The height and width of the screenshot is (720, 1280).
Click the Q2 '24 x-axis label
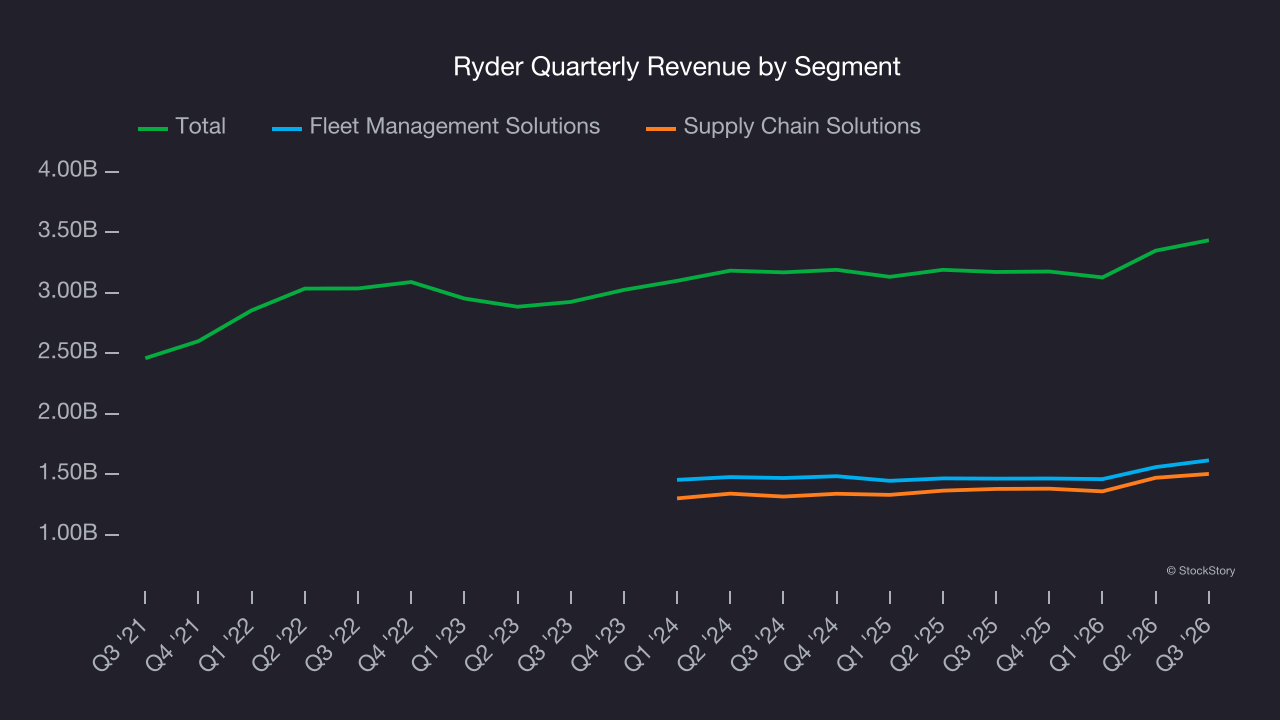coord(706,645)
